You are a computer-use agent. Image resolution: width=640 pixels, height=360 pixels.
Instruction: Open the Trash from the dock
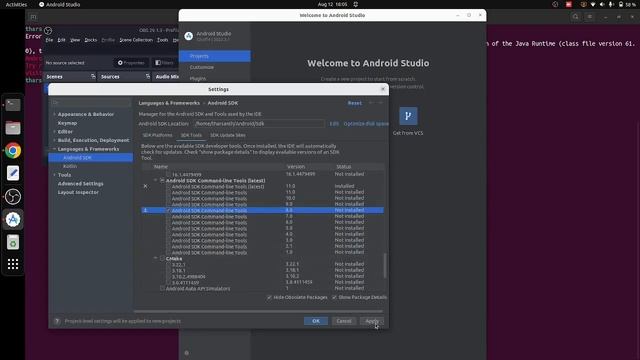pyautogui.click(x=13, y=242)
